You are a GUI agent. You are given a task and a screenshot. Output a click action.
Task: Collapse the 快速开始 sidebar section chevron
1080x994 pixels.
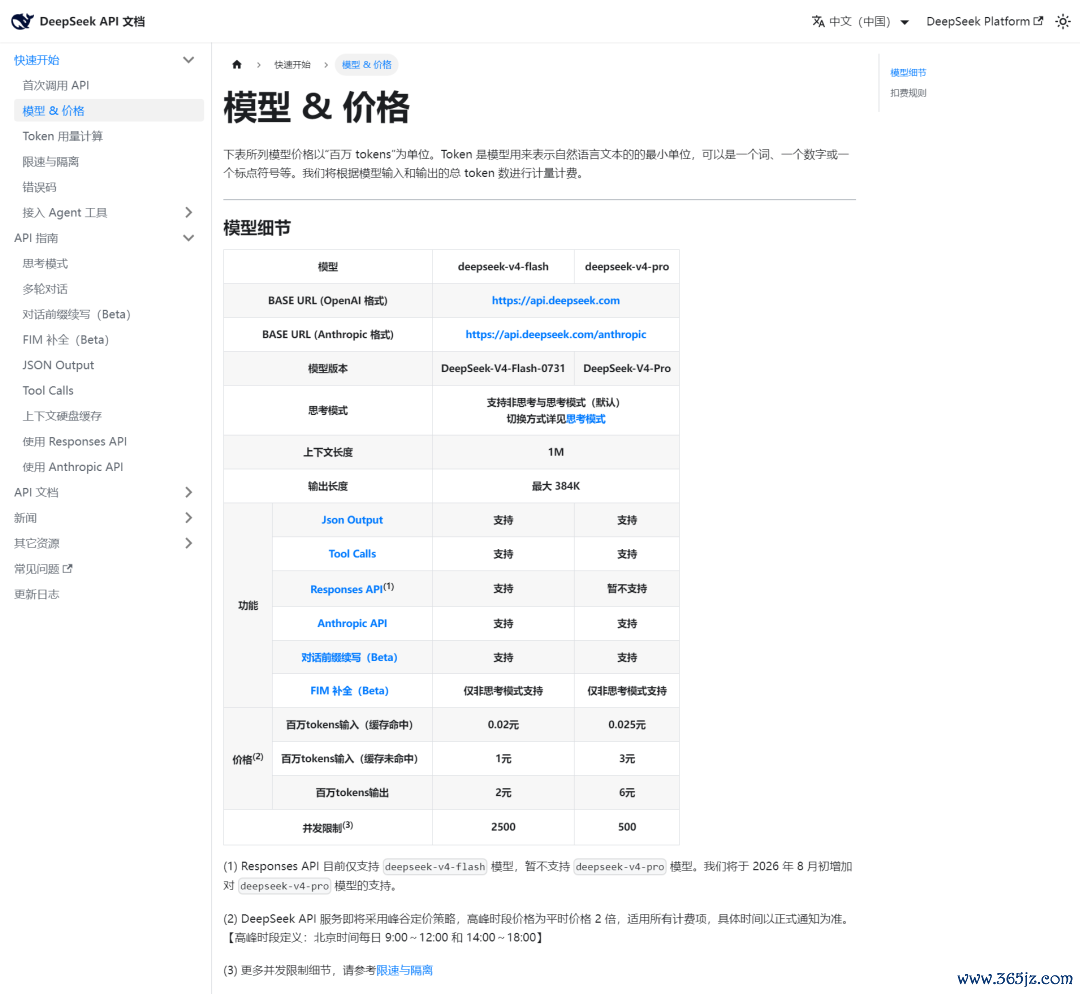(x=188, y=60)
